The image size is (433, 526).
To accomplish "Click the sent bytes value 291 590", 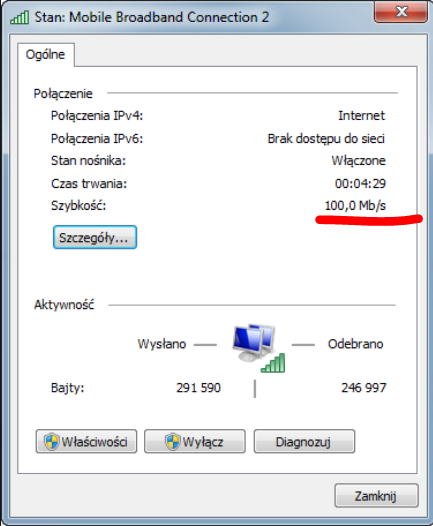I will pyautogui.click(x=199, y=388).
